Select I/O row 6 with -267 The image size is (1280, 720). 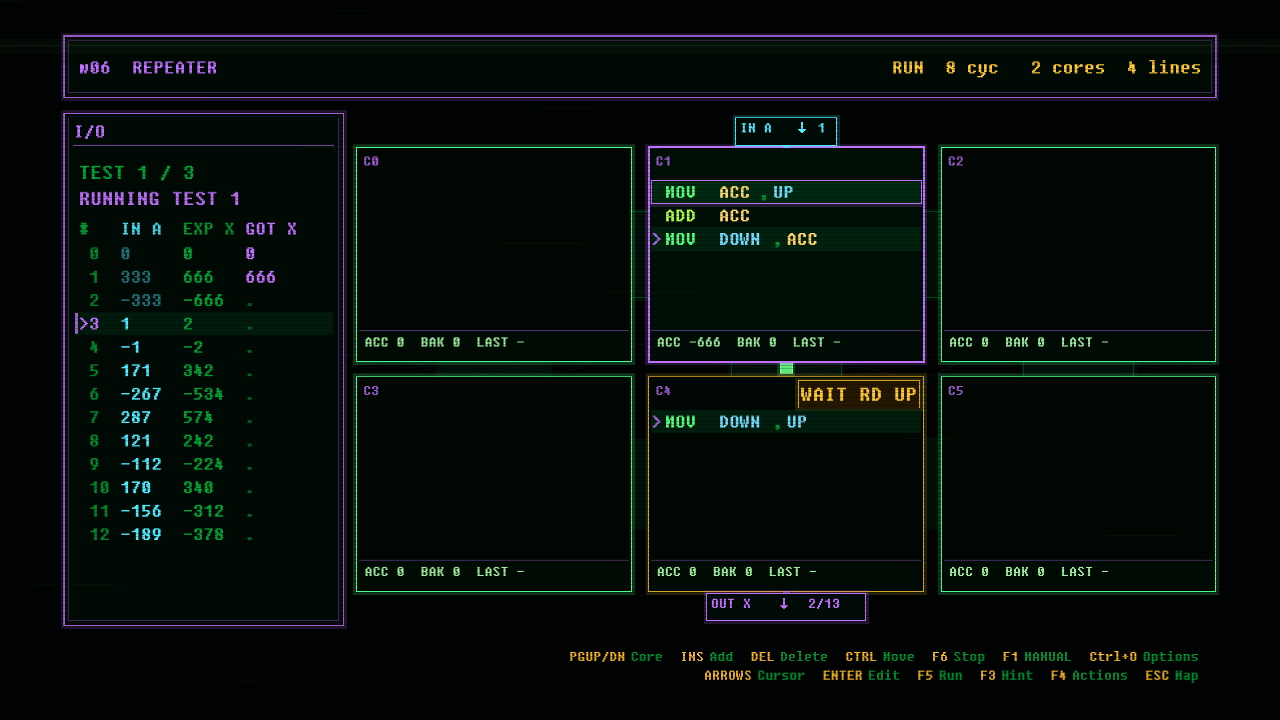[x=204, y=394]
